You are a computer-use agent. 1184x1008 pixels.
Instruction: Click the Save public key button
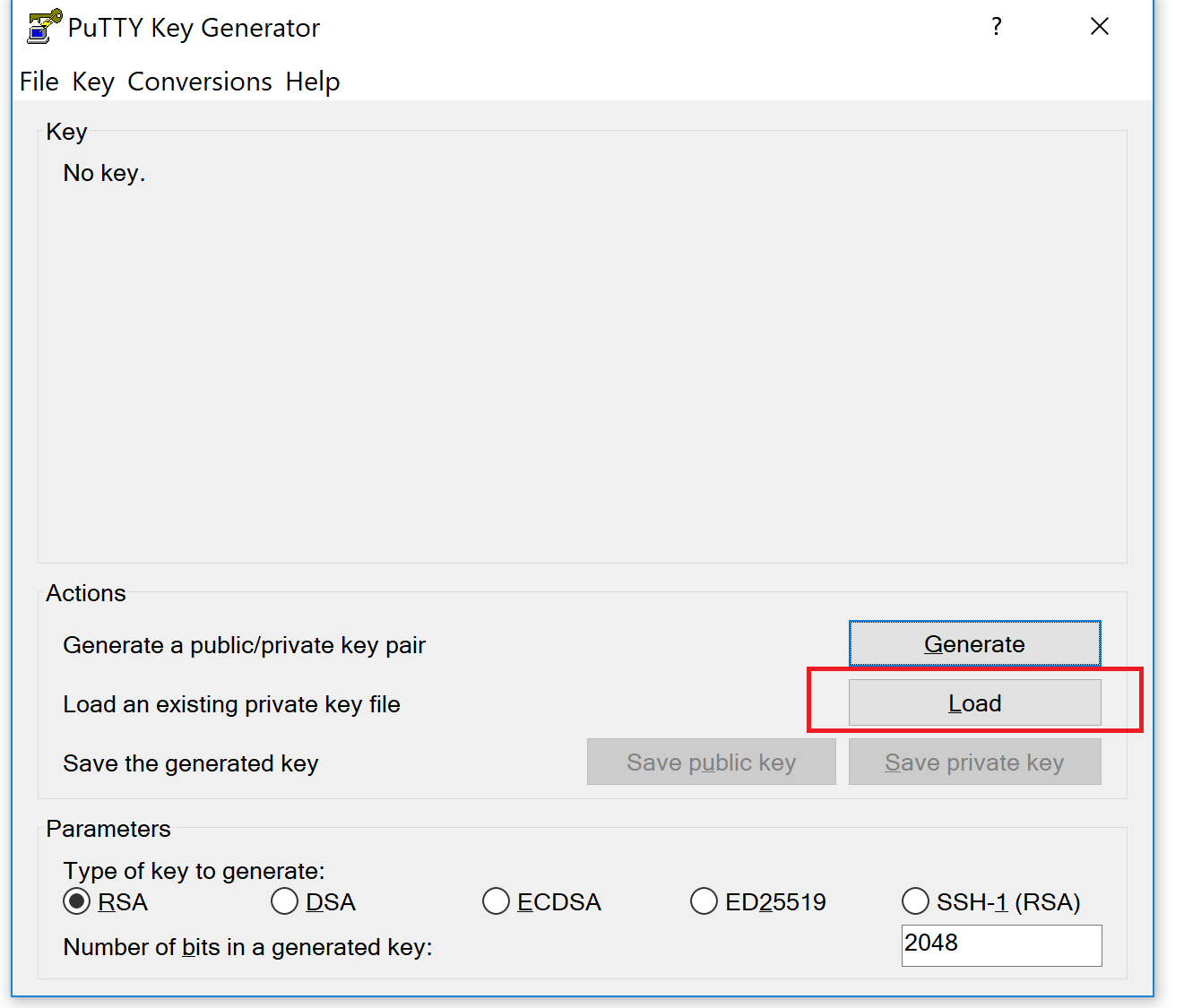click(712, 762)
